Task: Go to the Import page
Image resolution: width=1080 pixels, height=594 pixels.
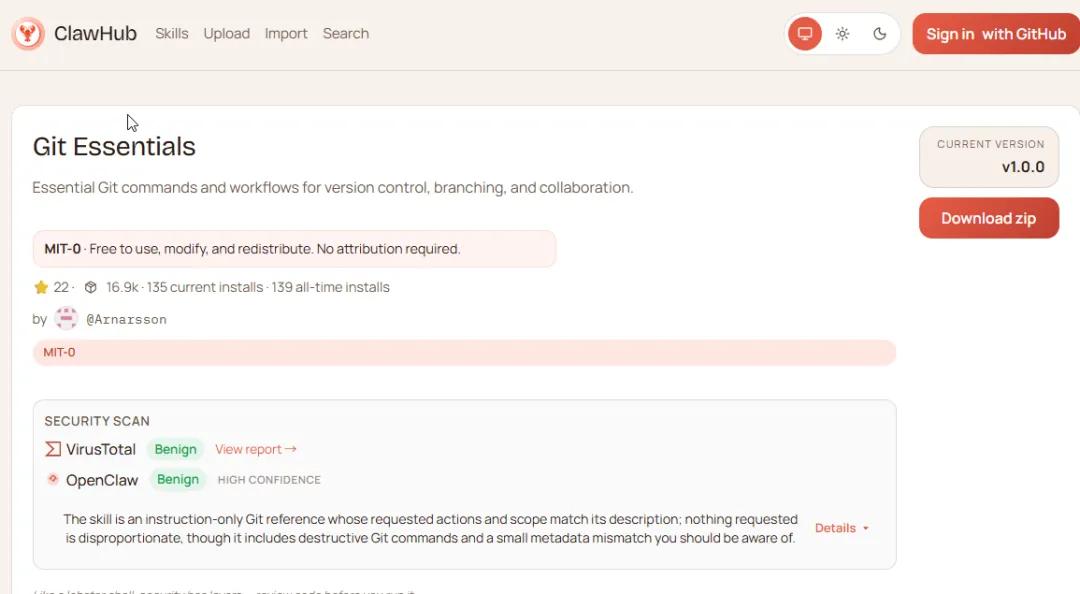Action: [286, 33]
